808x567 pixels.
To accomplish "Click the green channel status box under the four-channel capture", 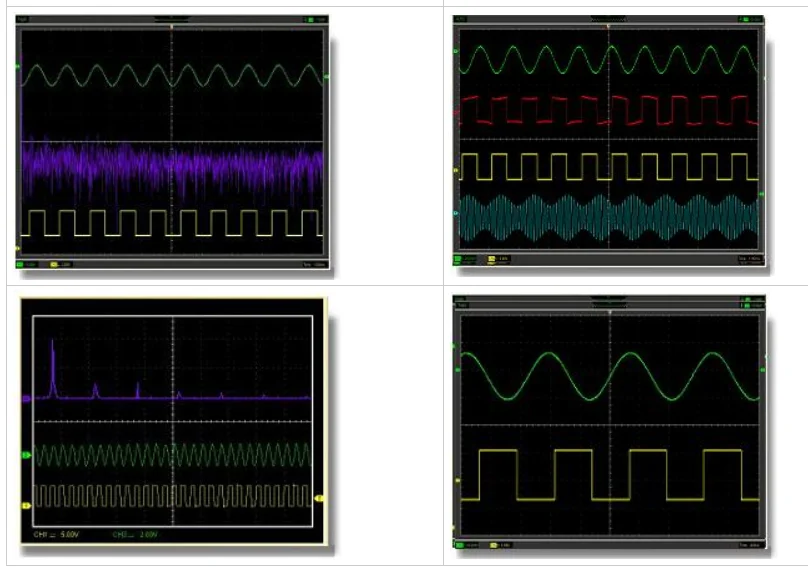I will tap(465, 259).
